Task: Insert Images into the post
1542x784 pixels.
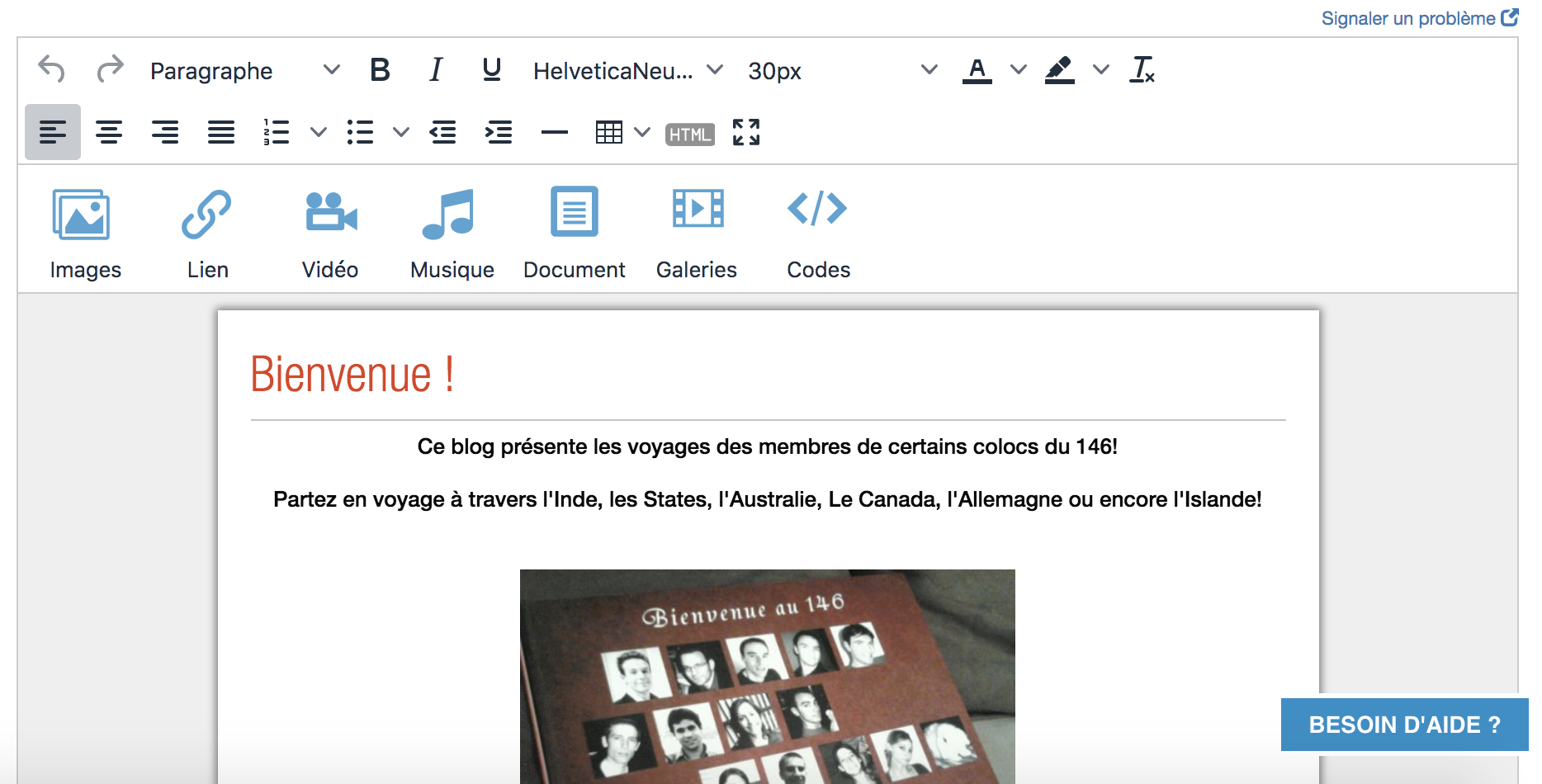Action: (x=85, y=233)
